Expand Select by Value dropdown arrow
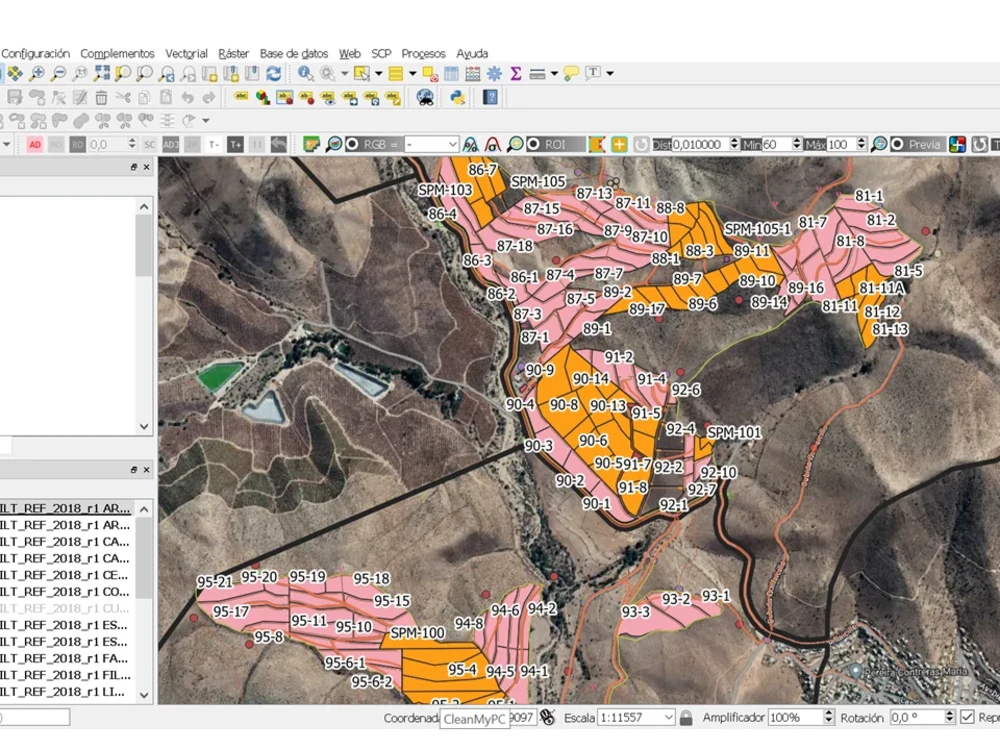The width and height of the screenshot is (1000, 750). 412,73
